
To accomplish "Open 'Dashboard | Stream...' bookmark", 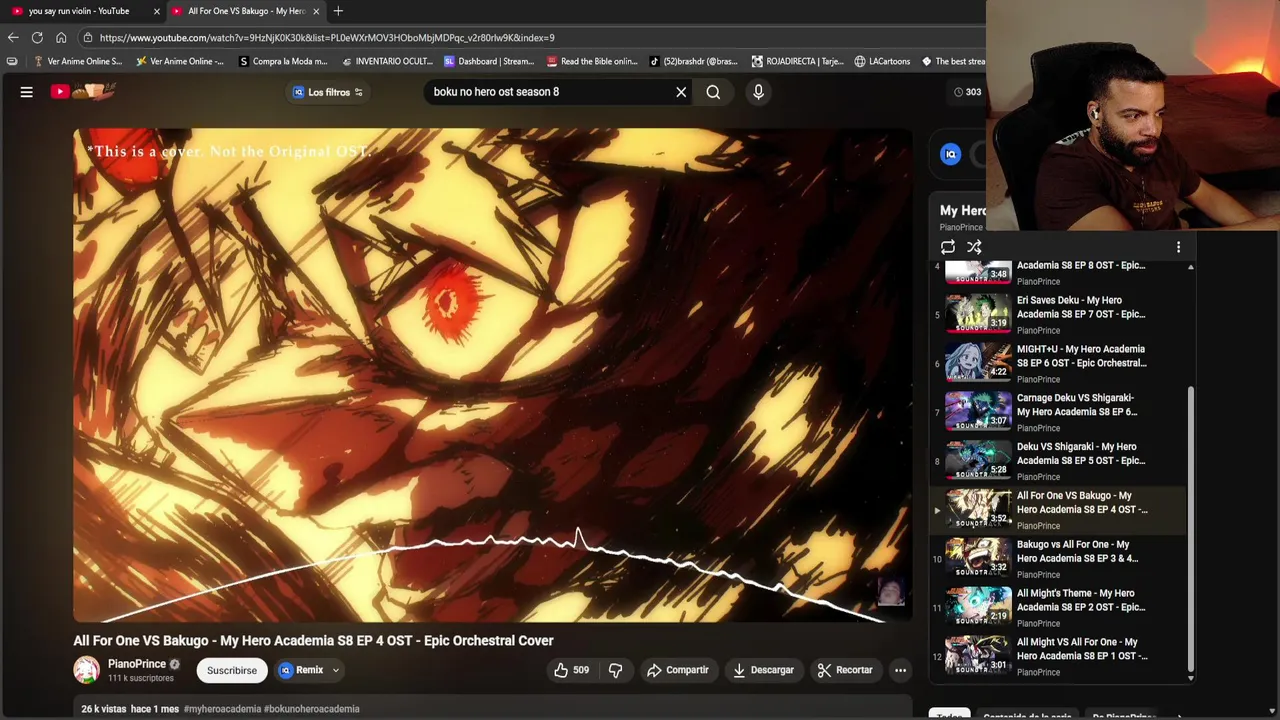I will [489, 61].
